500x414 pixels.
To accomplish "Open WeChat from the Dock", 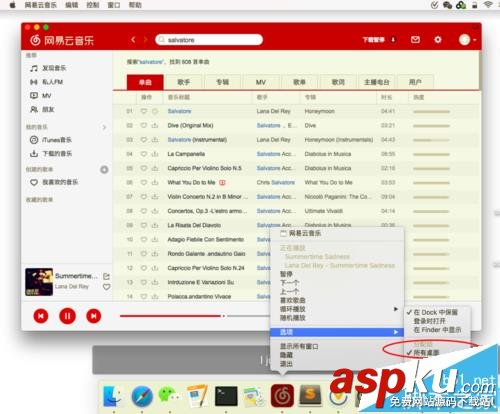I will tap(169, 396).
